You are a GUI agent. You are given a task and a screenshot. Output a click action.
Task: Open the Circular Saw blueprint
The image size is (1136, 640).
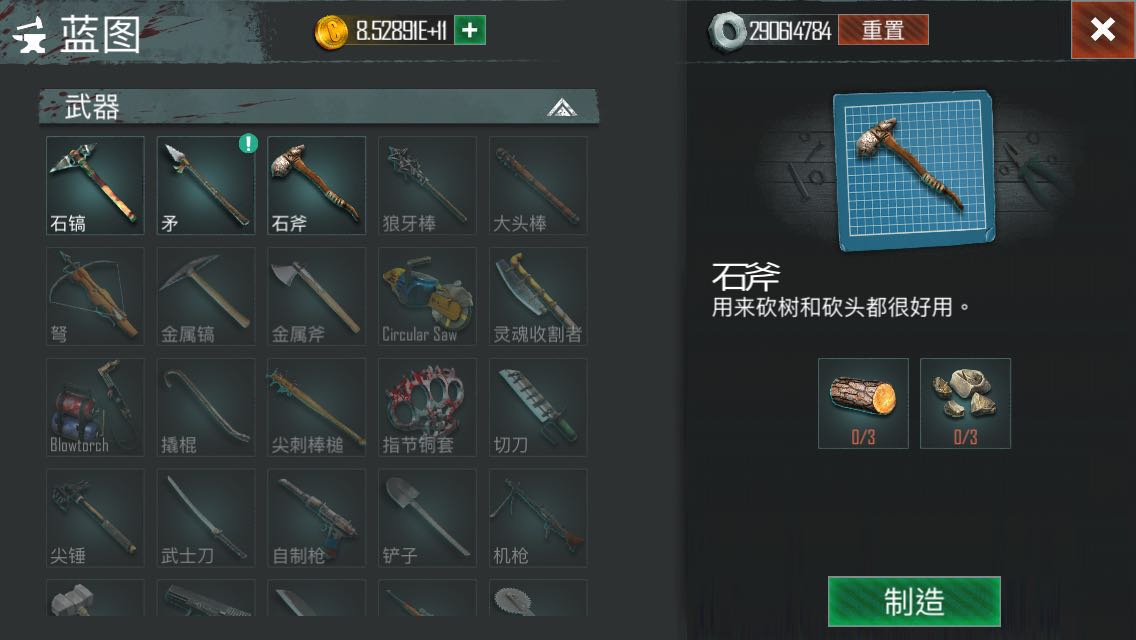tap(427, 296)
